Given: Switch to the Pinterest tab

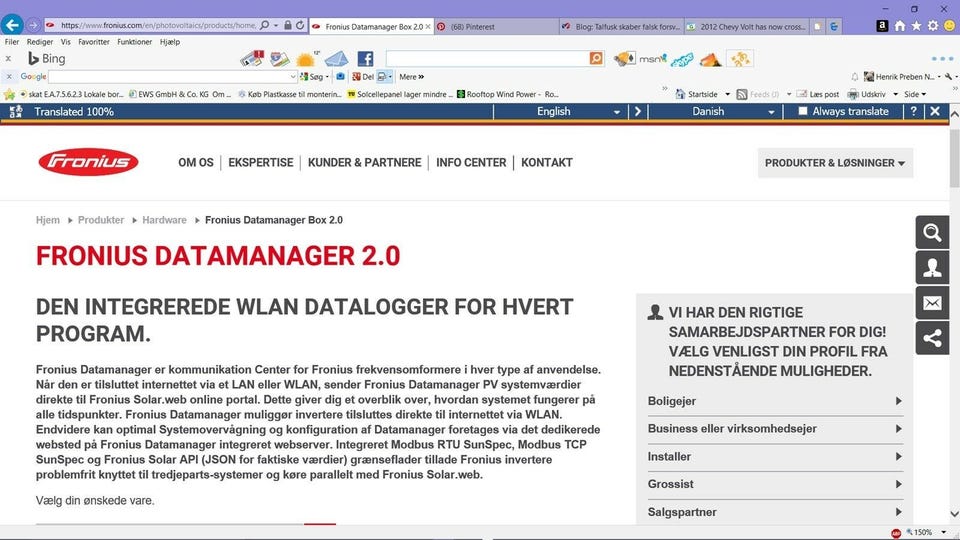Looking at the screenshot, I should coord(496,26).
